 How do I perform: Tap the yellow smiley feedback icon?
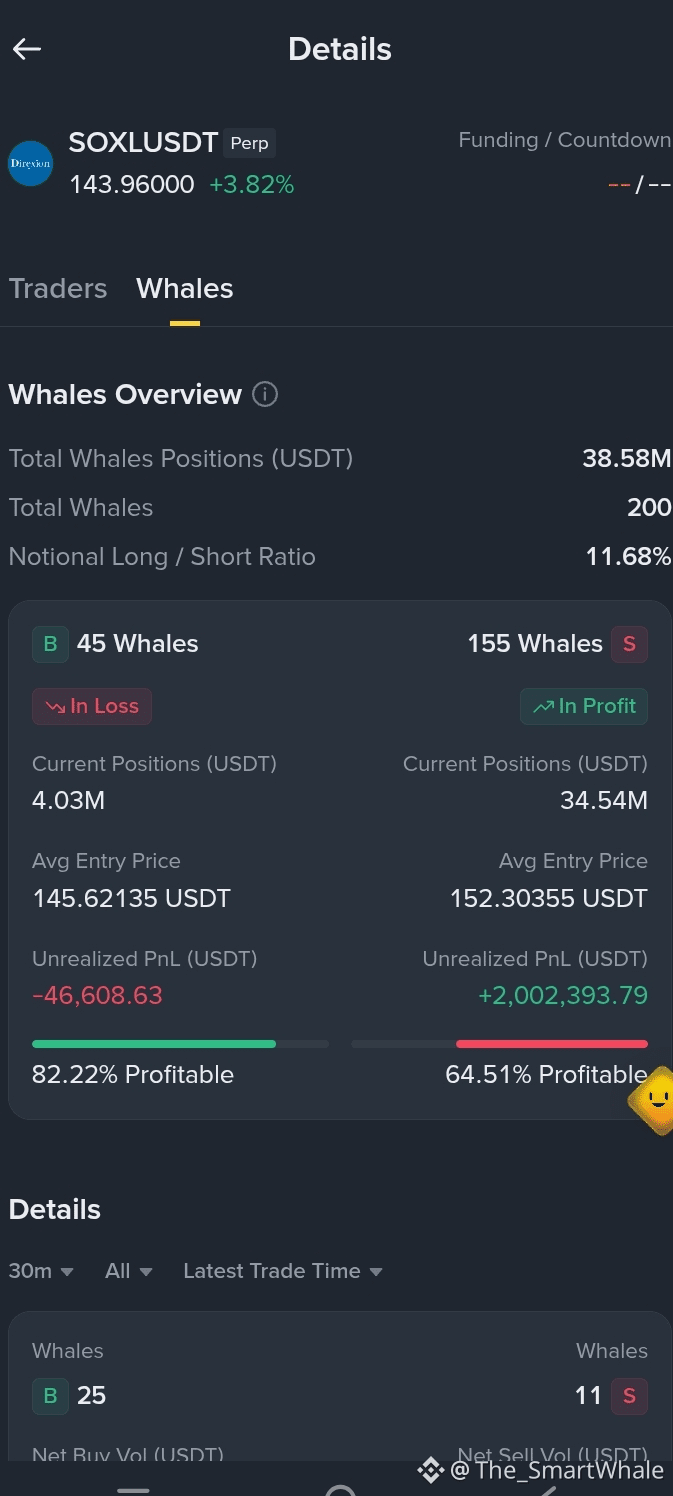[655, 1100]
